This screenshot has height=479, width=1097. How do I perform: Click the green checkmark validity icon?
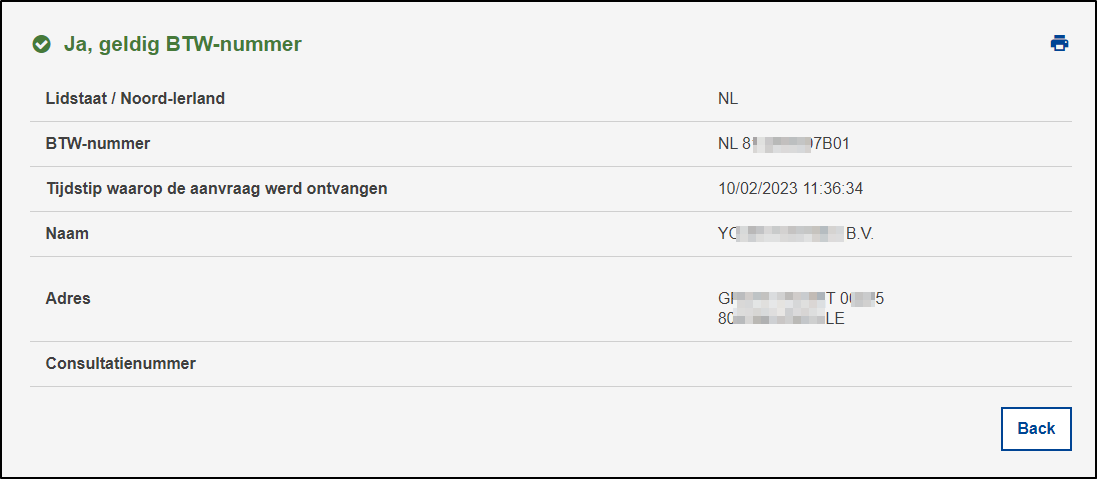41,44
